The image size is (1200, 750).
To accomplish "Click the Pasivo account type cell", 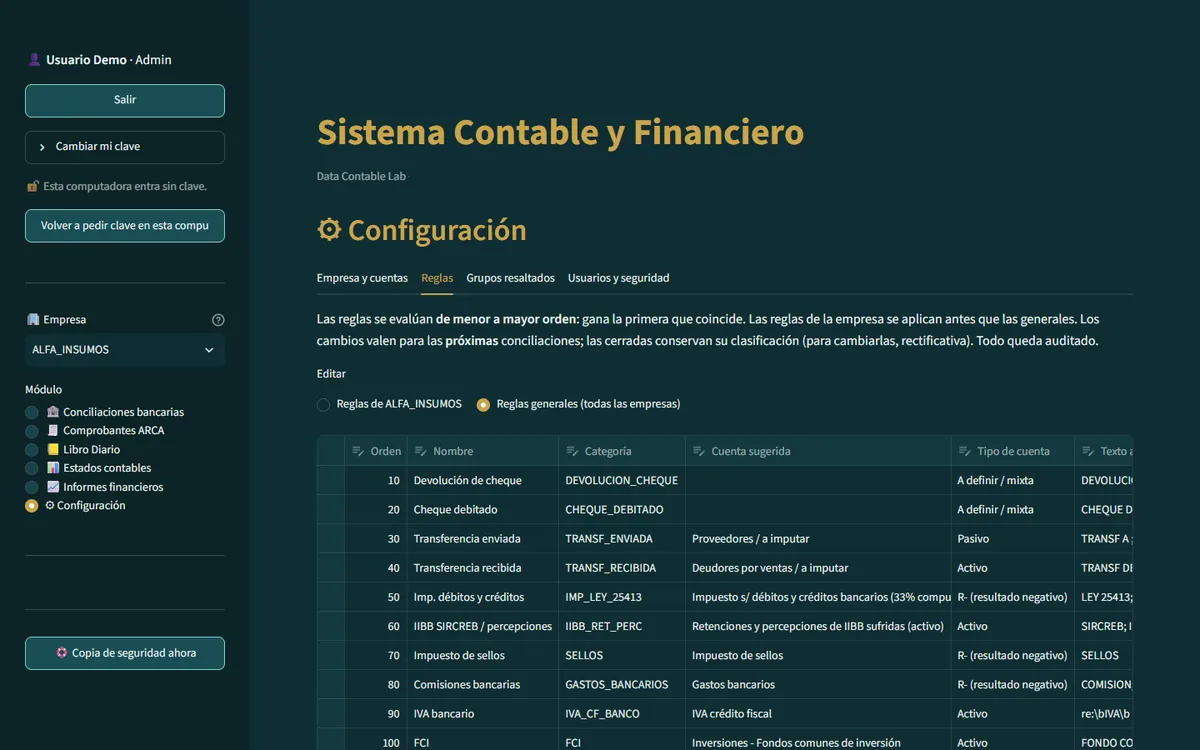I will coord(1013,539).
